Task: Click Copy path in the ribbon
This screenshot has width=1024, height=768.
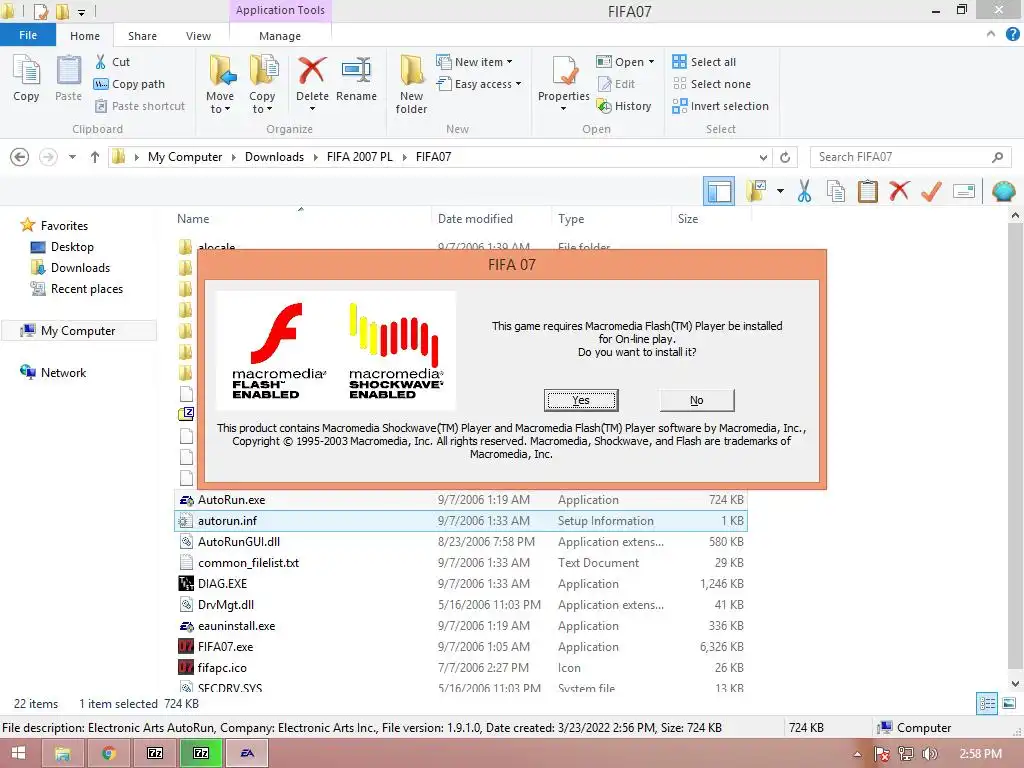Action: point(129,84)
